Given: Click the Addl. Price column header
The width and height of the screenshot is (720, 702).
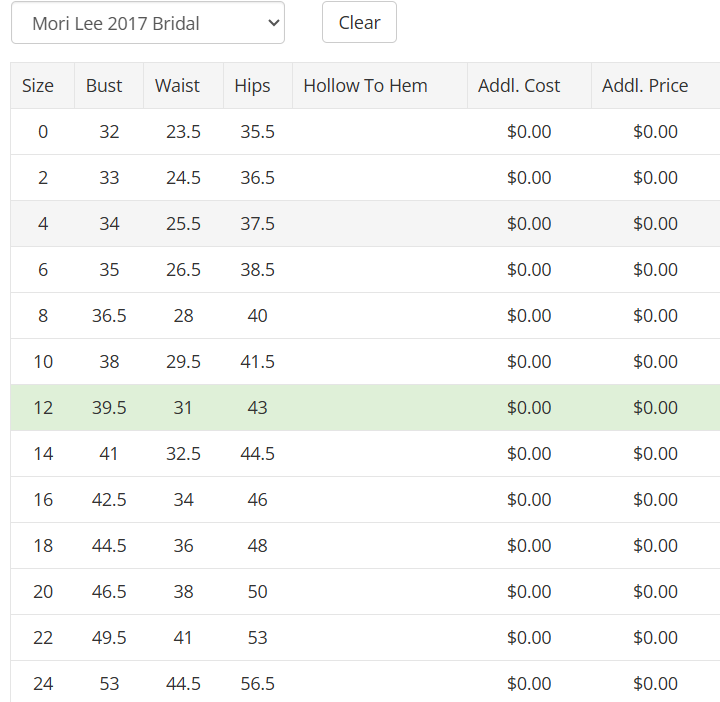Looking at the screenshot, I should tap(645, 86).
